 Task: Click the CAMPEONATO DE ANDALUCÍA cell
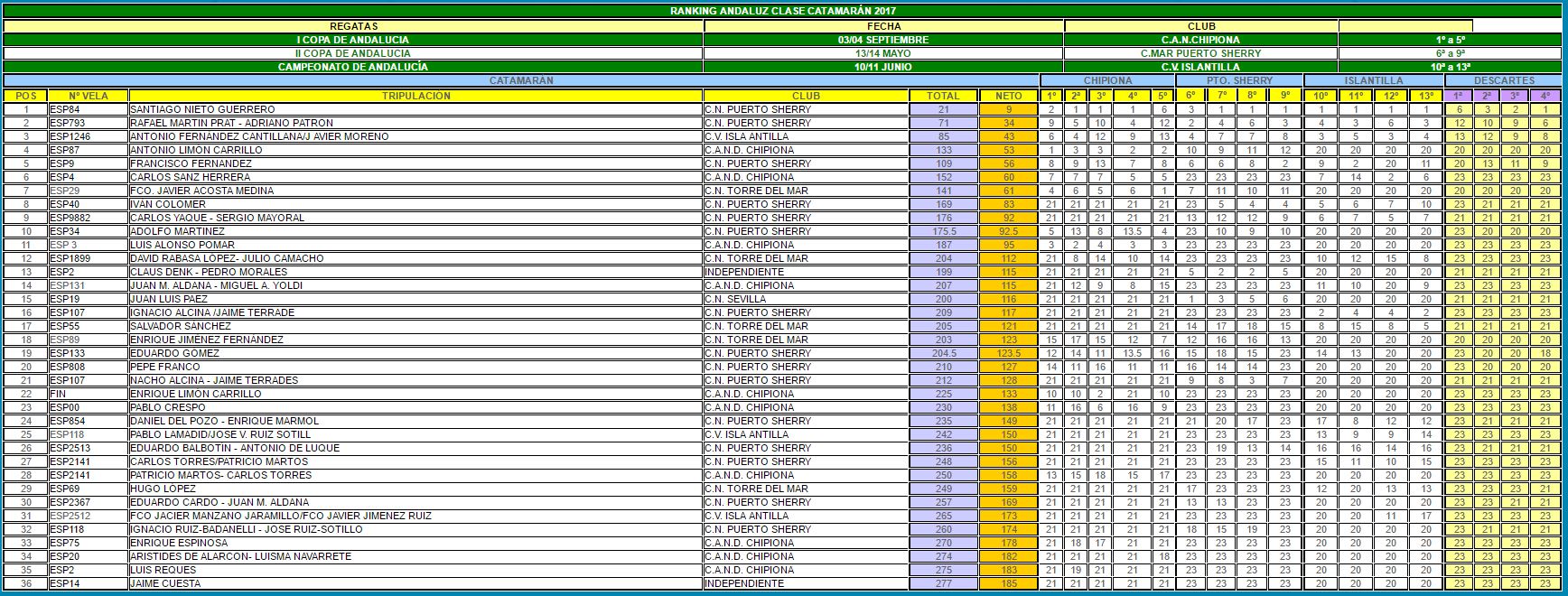(x=353, y=67)
